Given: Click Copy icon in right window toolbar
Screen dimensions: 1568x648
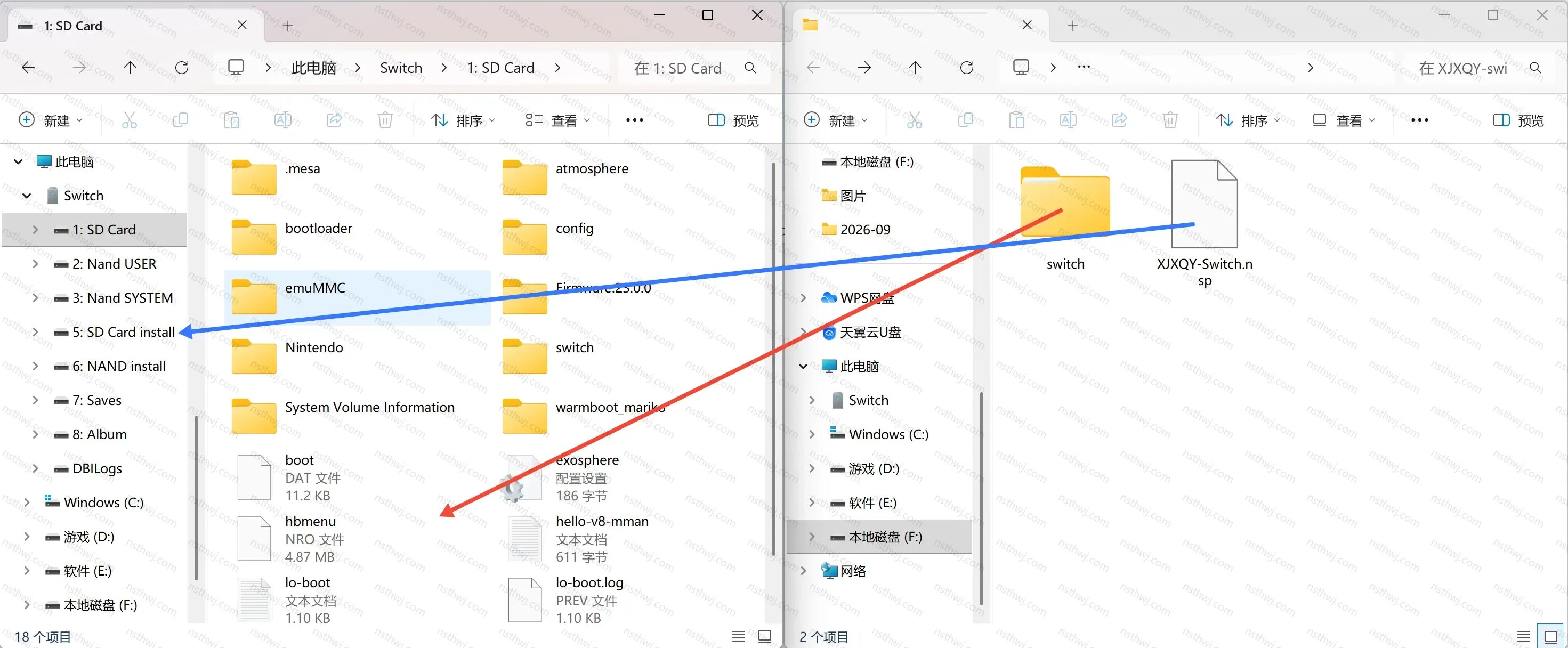Looking at the screenshot, I should click(x=965, y=120).
